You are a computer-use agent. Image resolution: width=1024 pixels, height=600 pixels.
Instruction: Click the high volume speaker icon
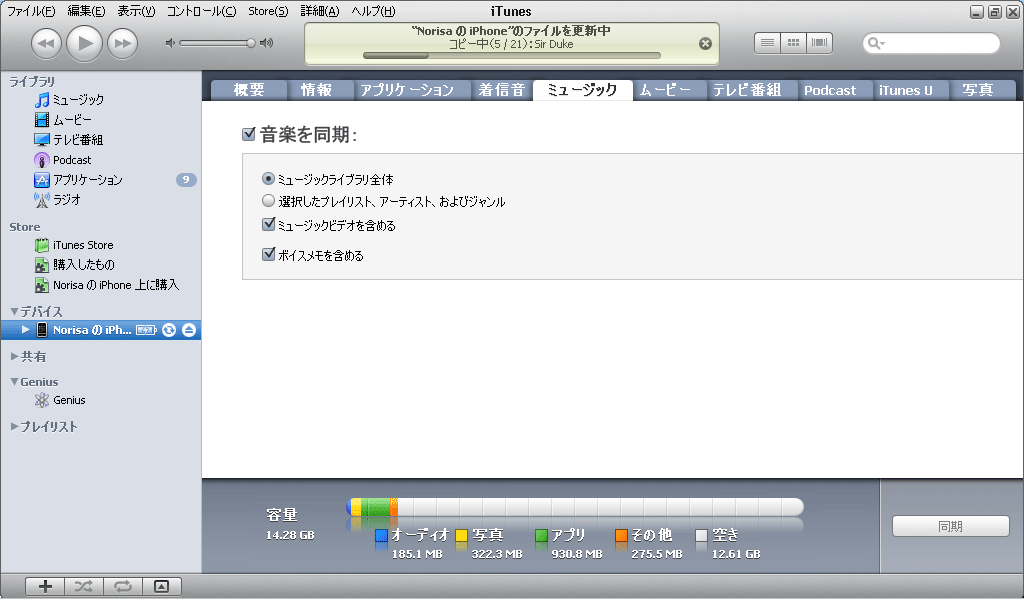266,43
